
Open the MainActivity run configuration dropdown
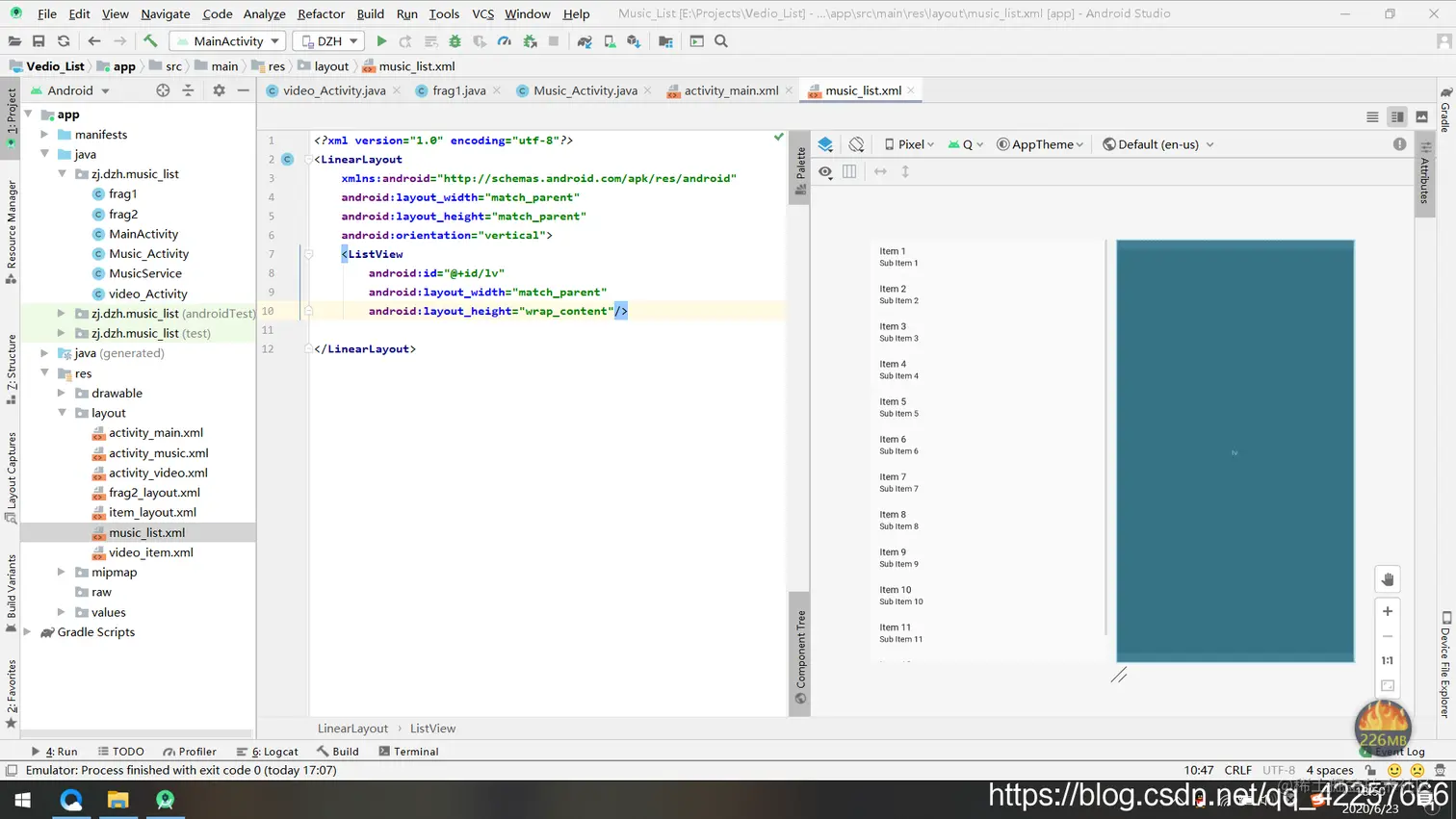tap(227, 41)
